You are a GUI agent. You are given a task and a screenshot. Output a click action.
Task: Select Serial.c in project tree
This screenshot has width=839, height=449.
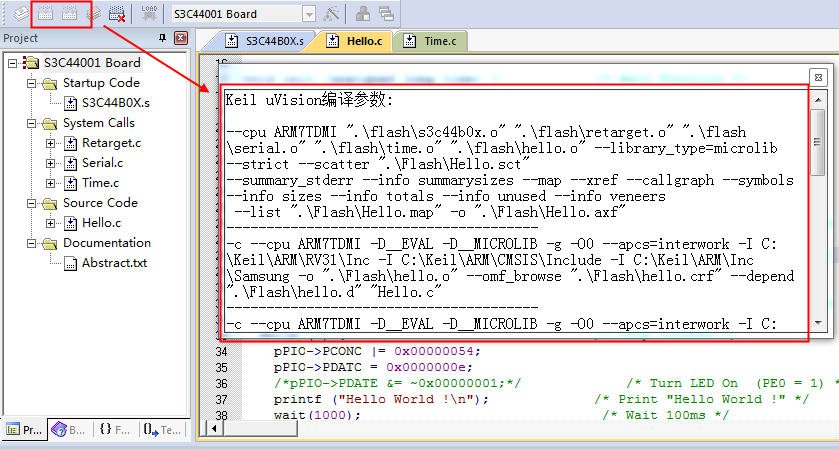102,163
